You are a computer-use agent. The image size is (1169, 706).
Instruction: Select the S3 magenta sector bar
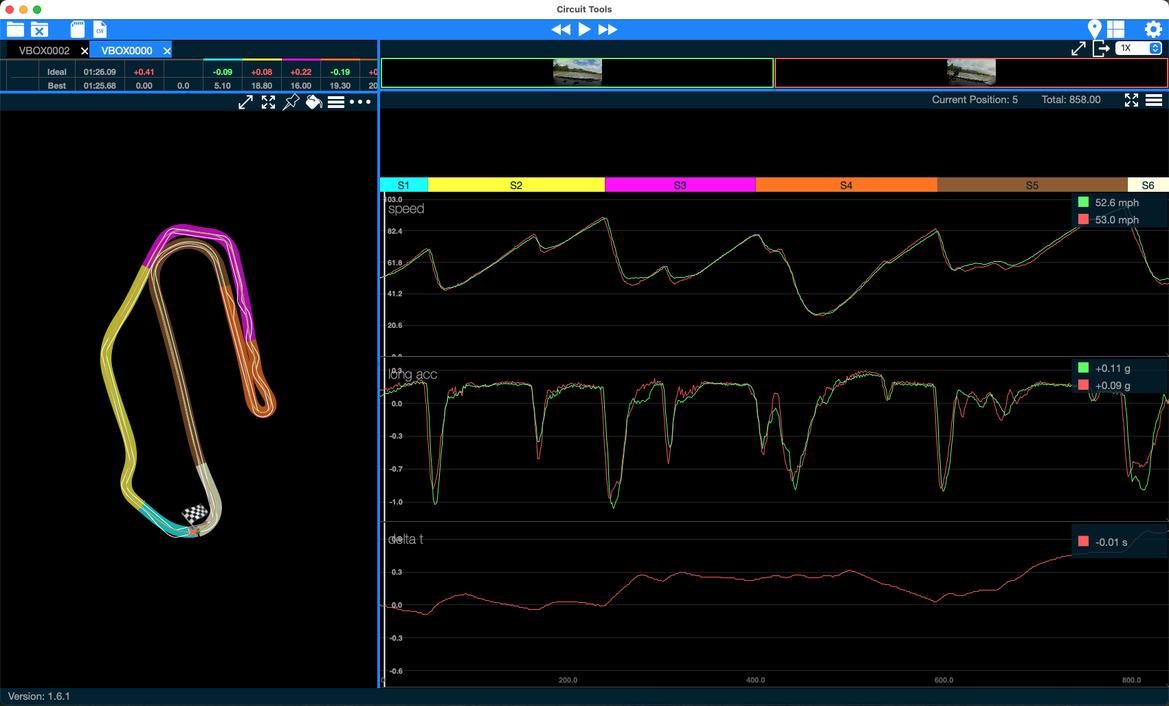tap(680, 185)
